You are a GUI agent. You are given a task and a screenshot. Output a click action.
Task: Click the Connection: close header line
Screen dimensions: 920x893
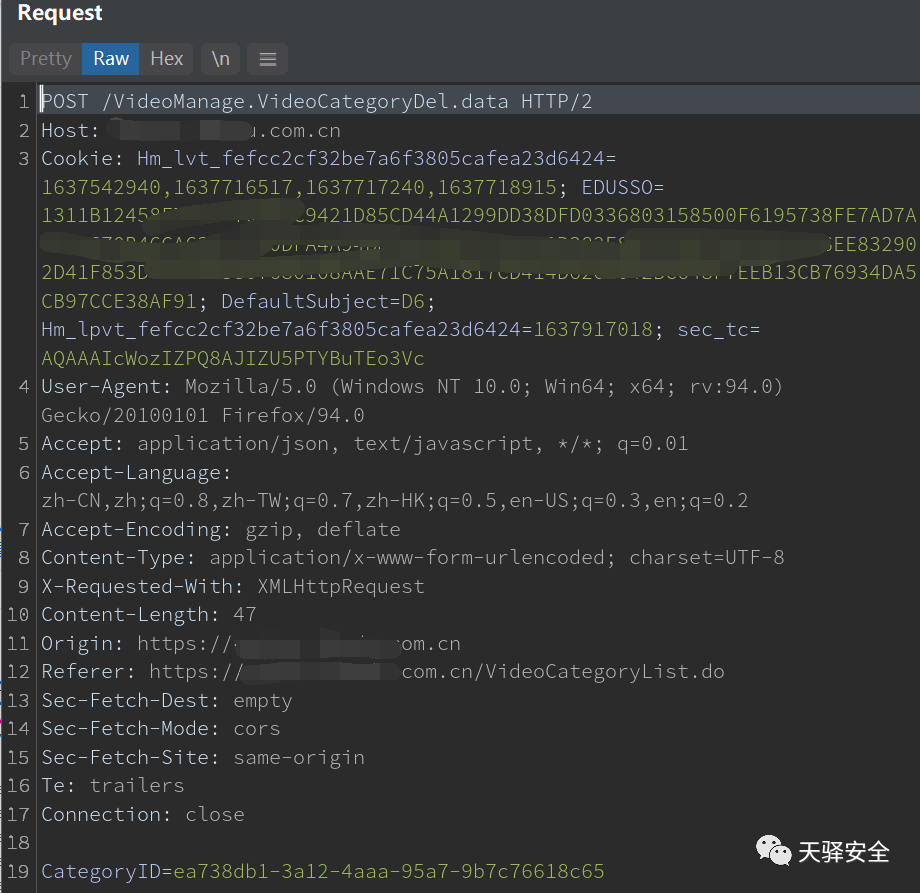(142, 814)
